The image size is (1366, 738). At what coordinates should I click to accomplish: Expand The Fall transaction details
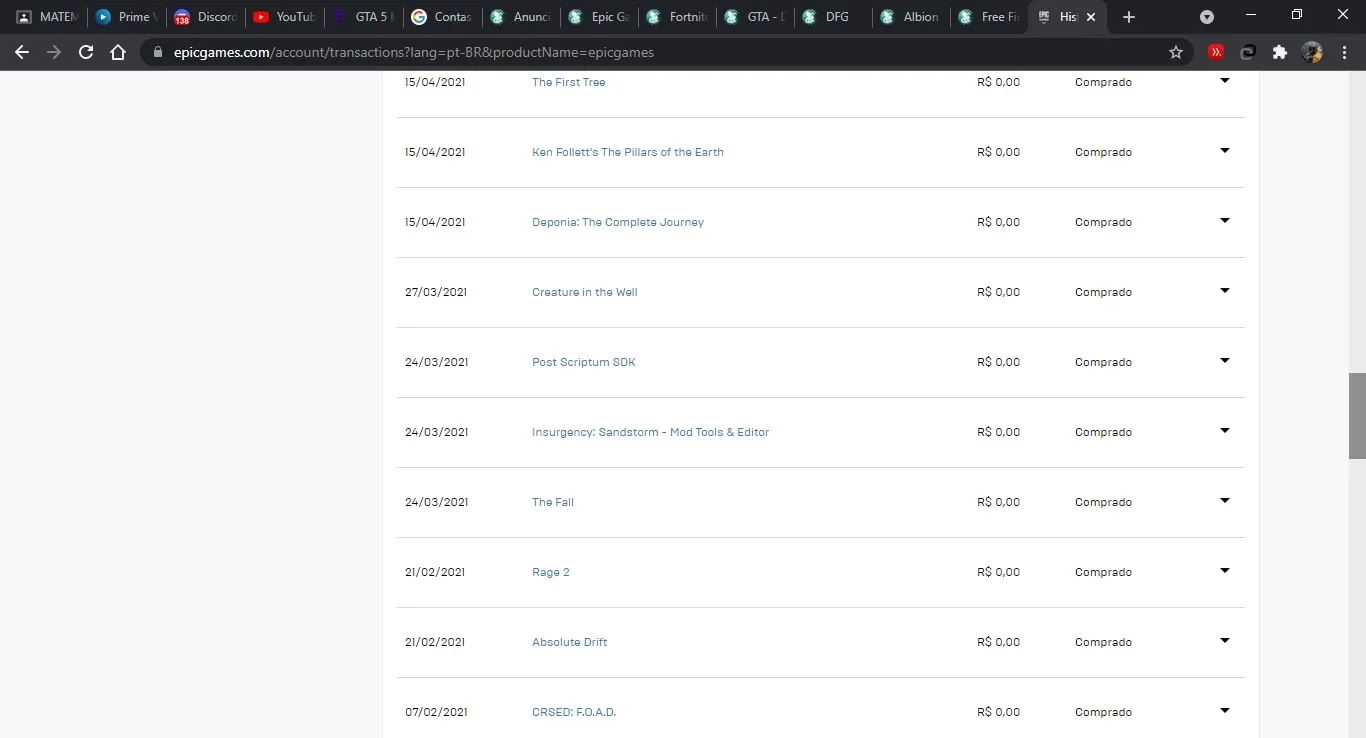pos(1225,501)
